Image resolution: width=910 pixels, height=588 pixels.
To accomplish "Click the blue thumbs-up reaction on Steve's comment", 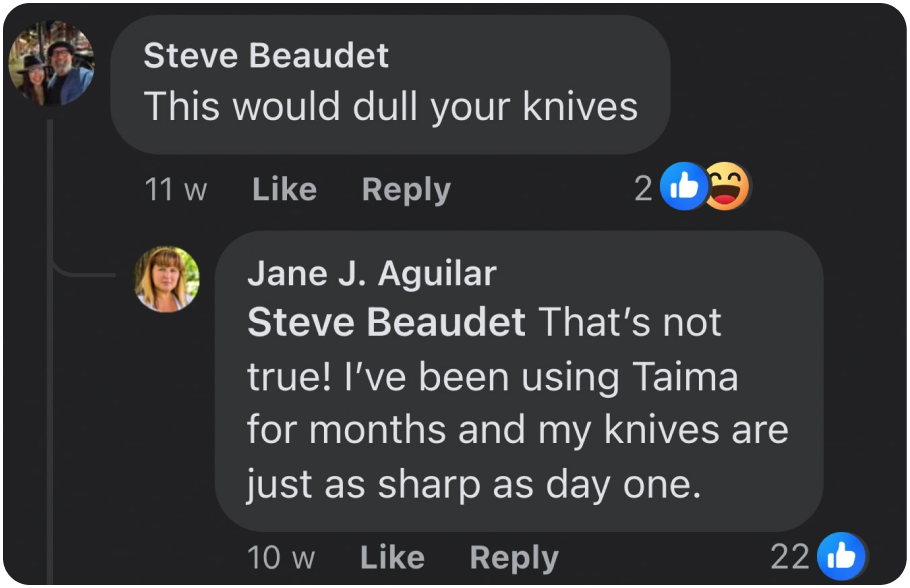I will pyautogui.click(x=685, y=188).
